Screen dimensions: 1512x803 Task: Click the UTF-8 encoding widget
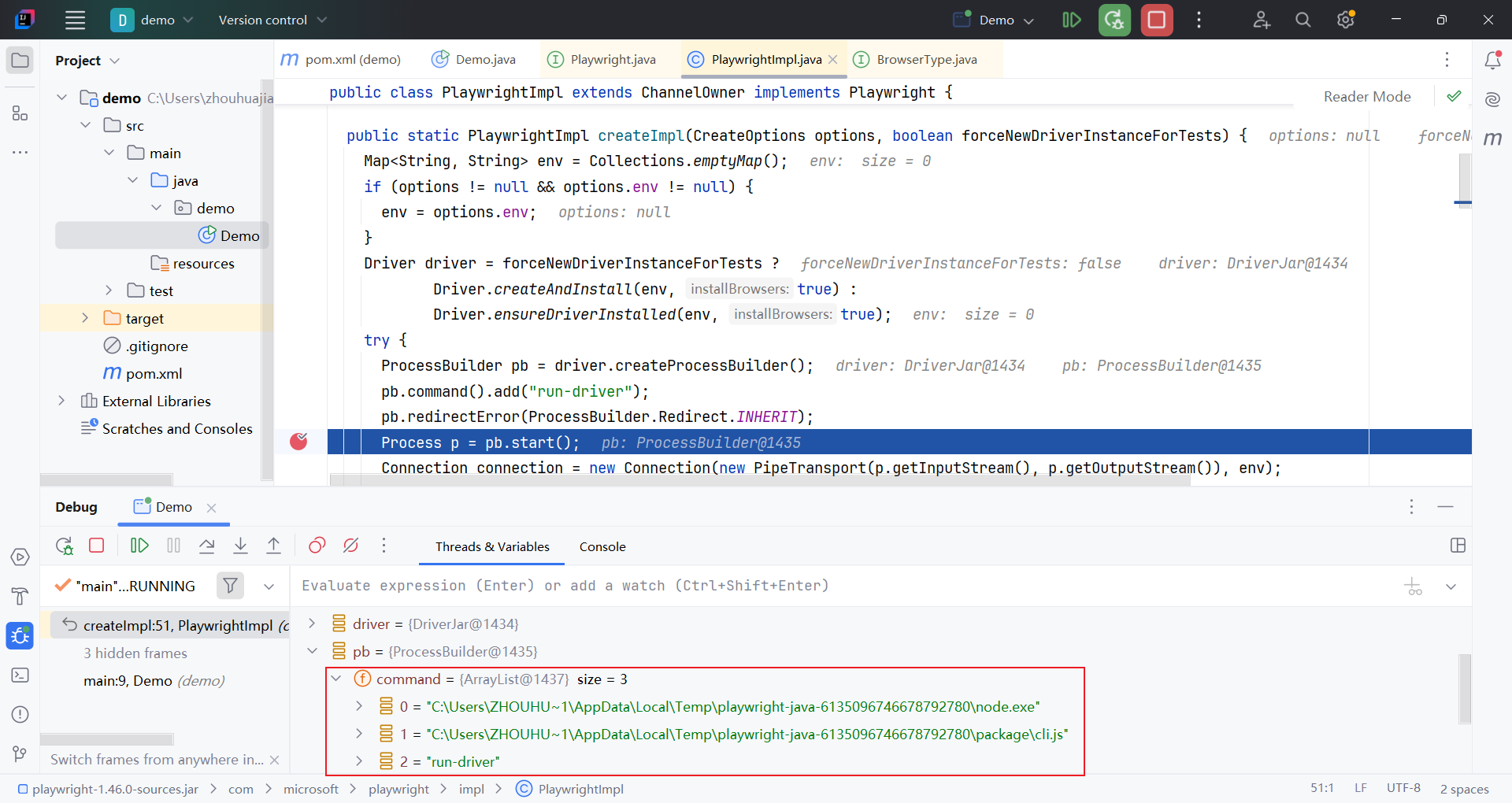pos(1403,788)
